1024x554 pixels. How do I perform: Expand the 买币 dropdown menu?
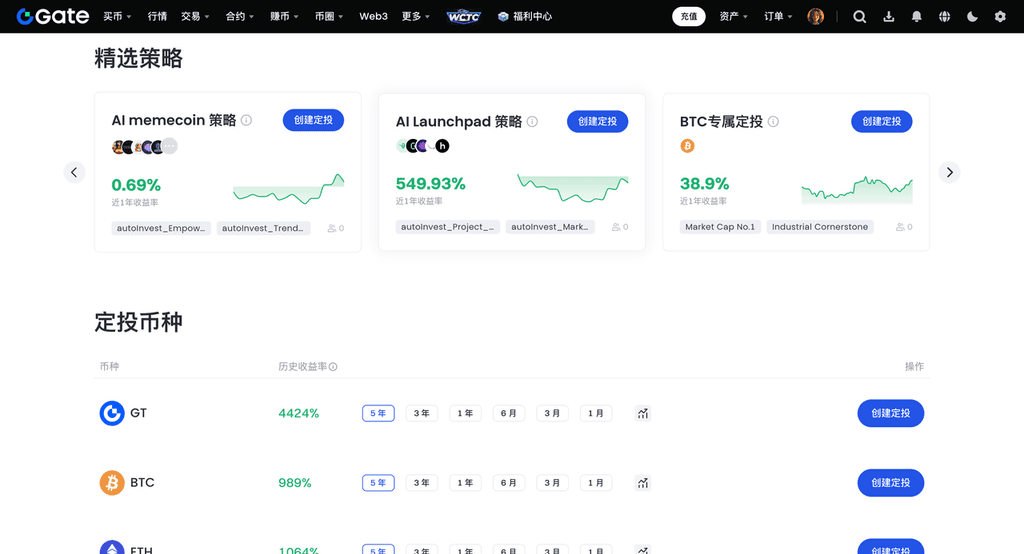(x=116, y=17)
